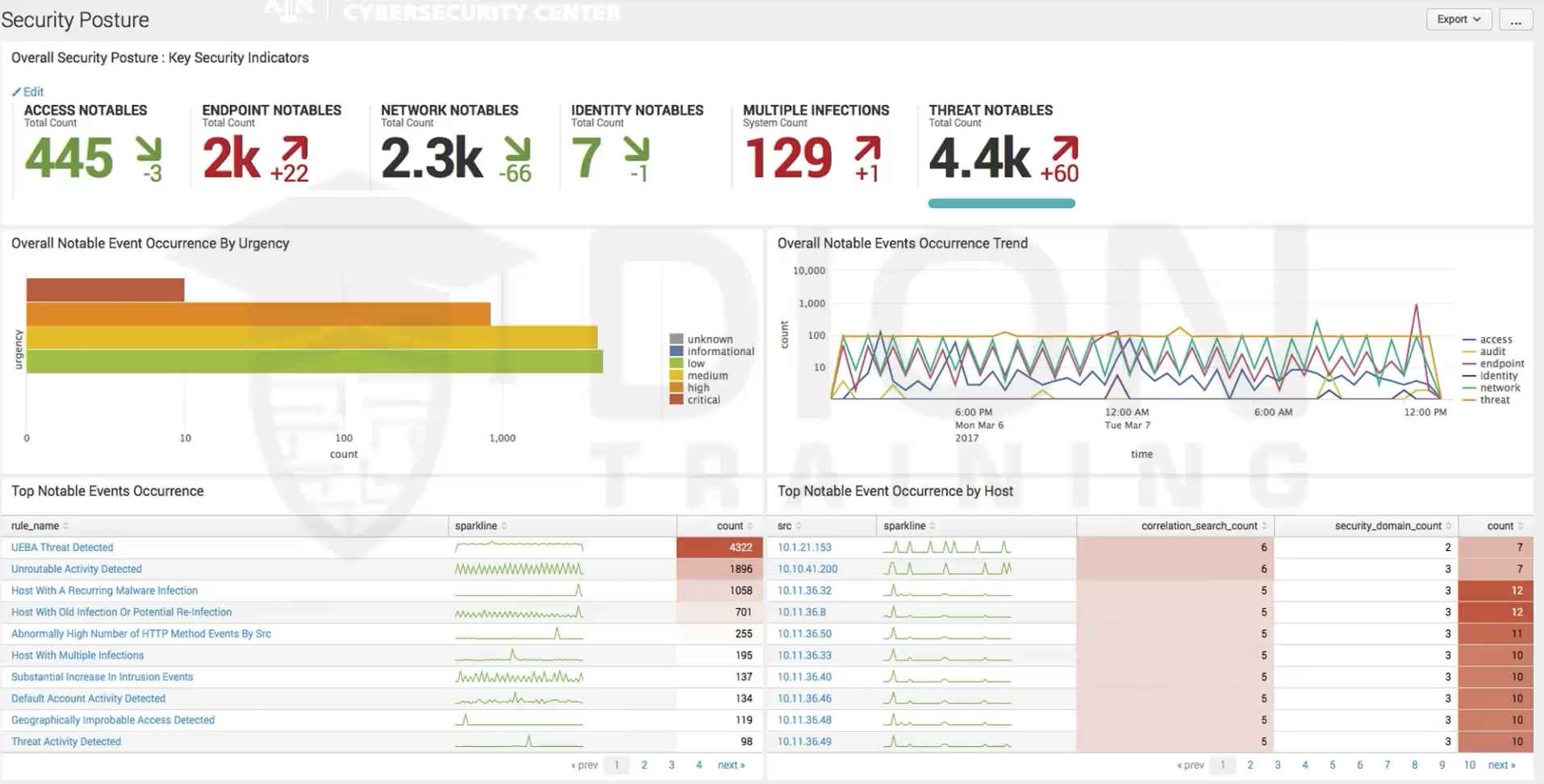Click sort icon beside rule_name column
1544x784 pixels.
[x=66, y=526]
